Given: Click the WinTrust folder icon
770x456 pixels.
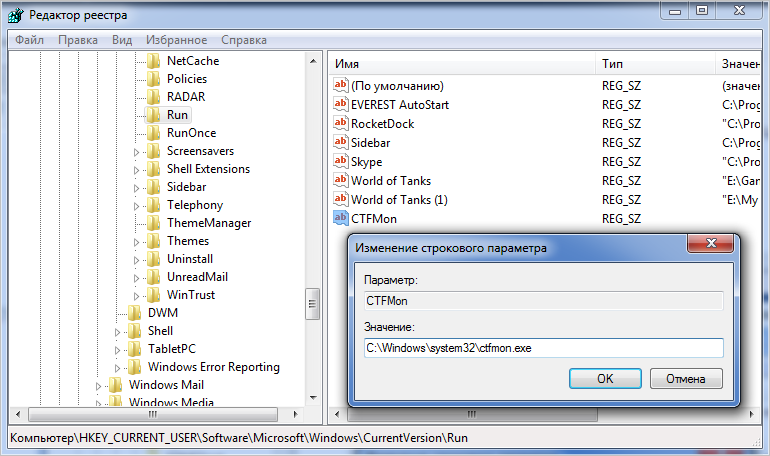Looking at the screenshot, I should tap(154, 295).
